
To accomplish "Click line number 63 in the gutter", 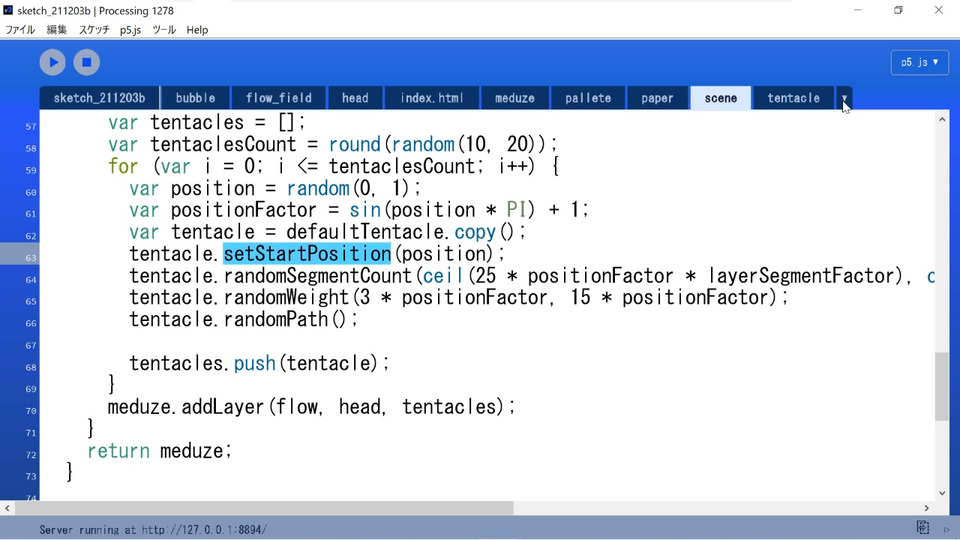I will pos(31,258).
